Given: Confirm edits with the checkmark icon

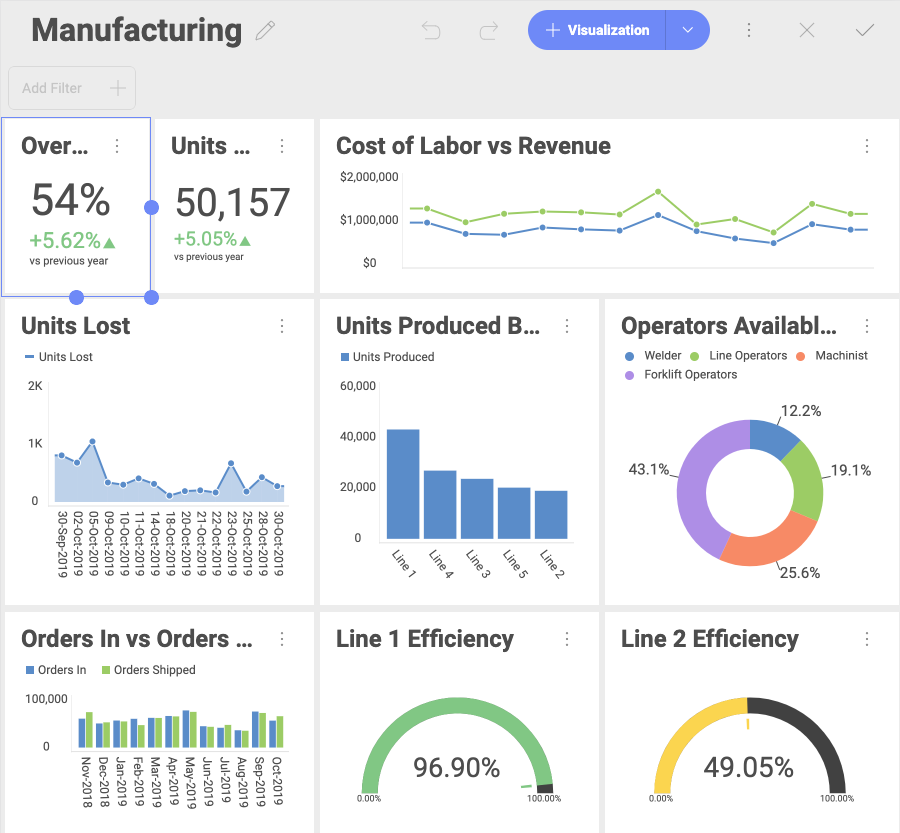Looking at the screenshot, I should pos(865,31).
